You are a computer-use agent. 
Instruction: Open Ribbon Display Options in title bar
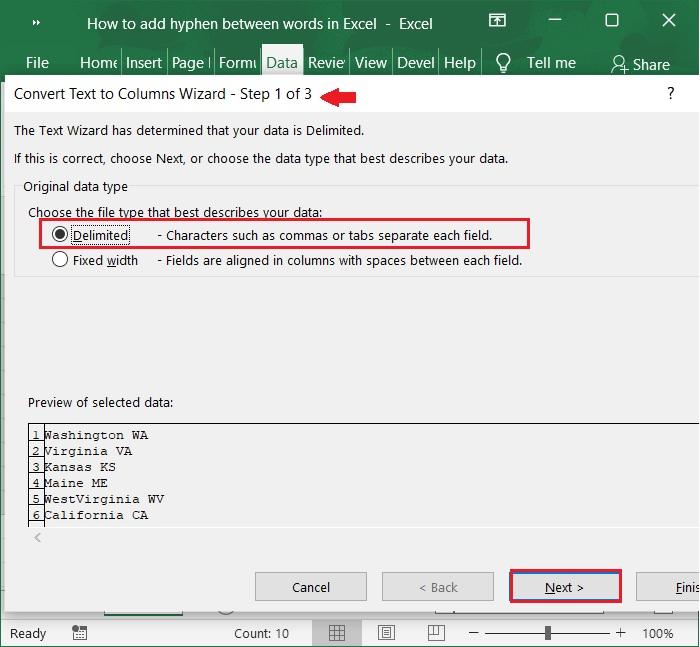[497, 21]
